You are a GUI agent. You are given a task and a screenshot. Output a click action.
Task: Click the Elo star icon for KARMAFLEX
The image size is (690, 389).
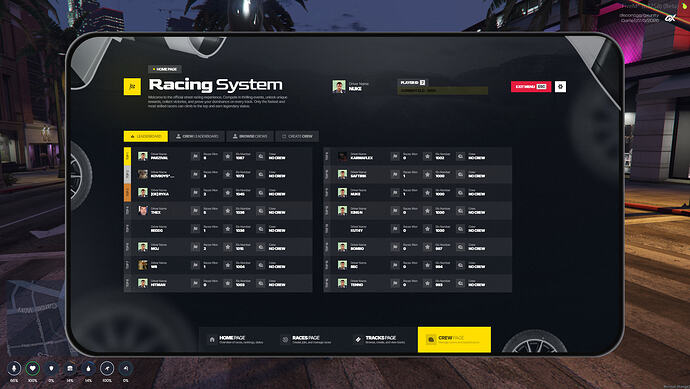pyautogui.click(x=427, y=156)
